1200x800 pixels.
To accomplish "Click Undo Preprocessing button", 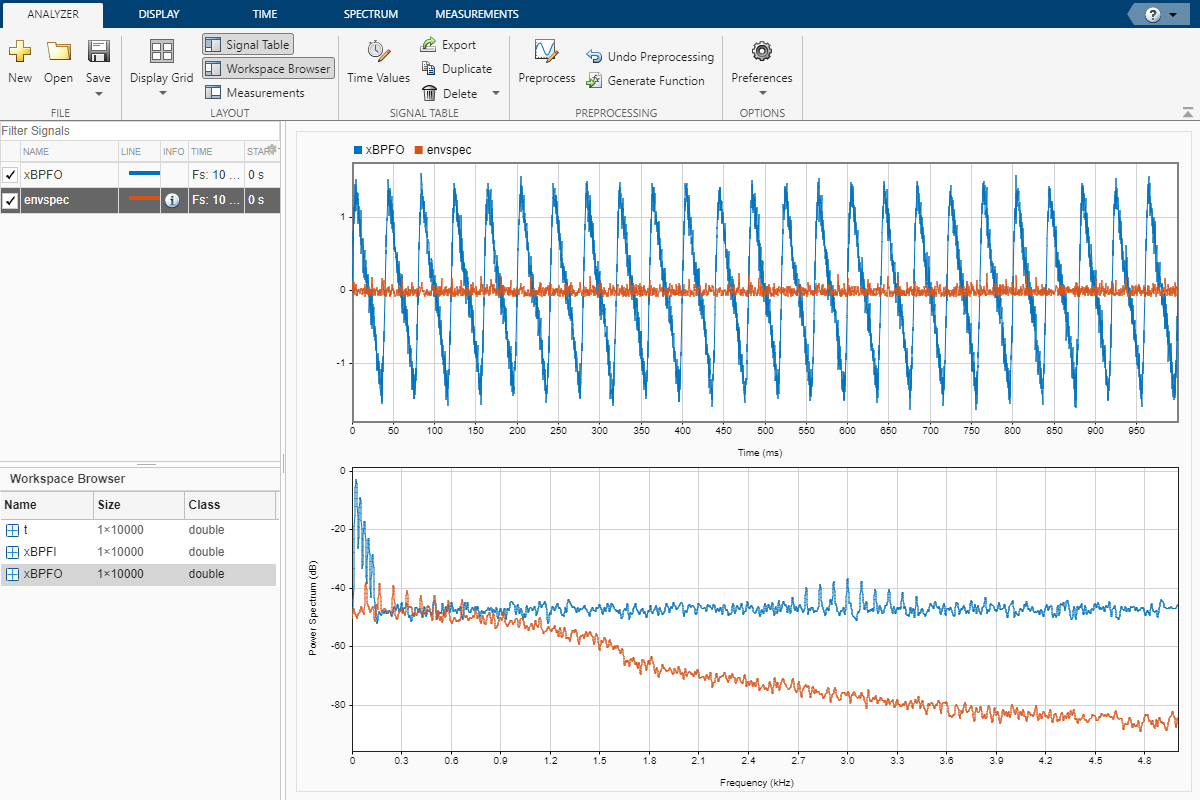I will click(x=650, y=57).
